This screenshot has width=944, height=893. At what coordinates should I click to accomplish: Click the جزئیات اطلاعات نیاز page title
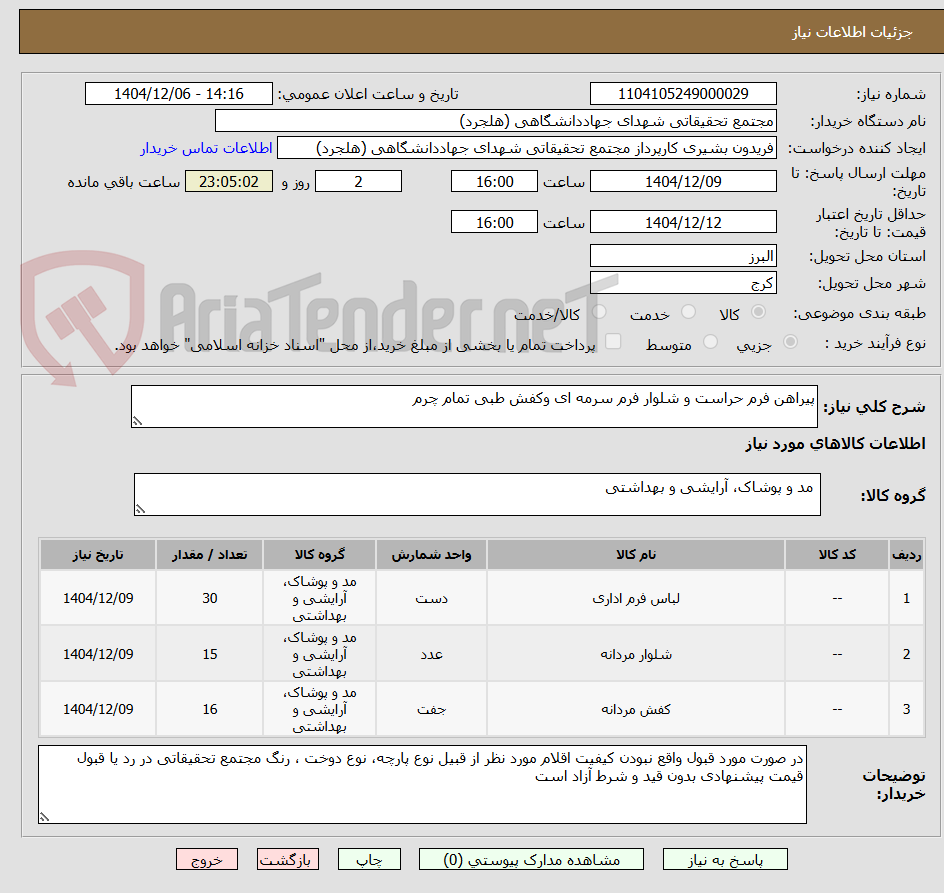[x=852, y=32]
